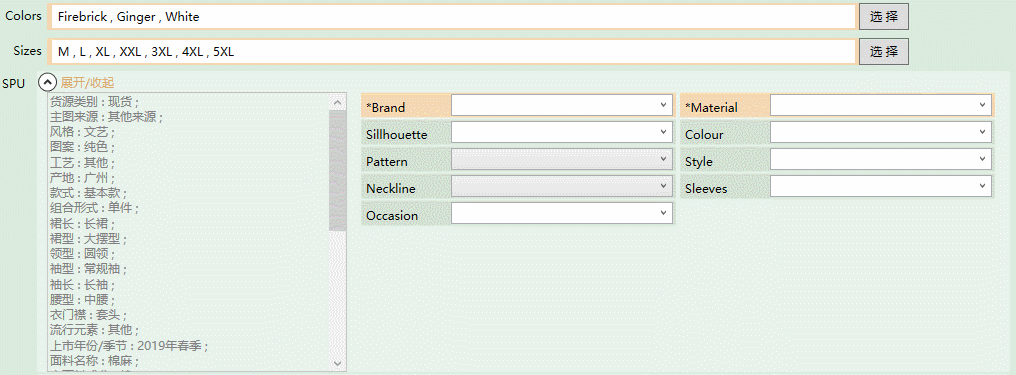The image size is (1016, 375).
Task: Click the SPU list scroll up arrow
Action: pyautogui.click(x=338, y=102)
